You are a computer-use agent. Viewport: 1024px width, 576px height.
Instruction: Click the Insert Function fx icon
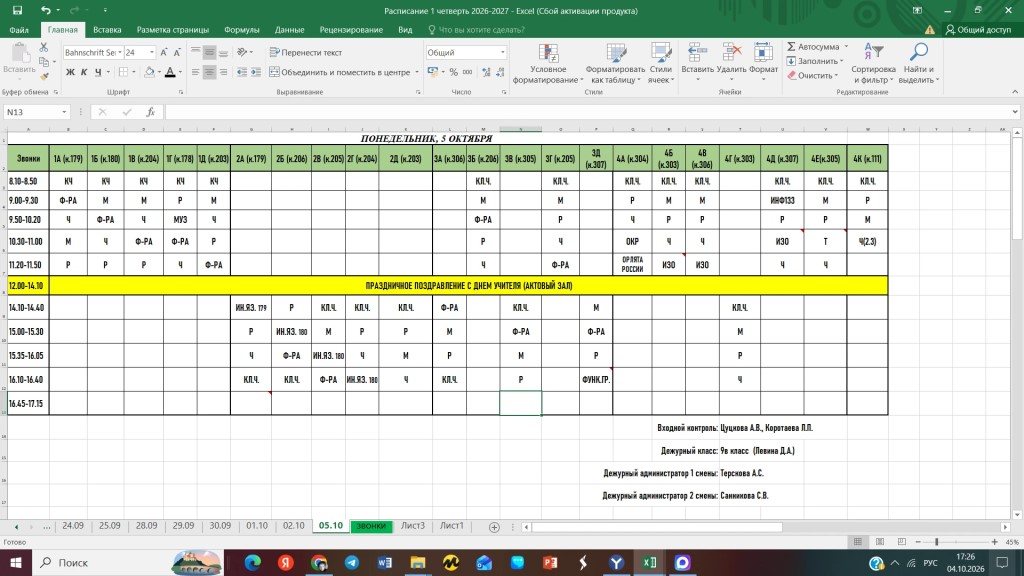pos(150,112)
